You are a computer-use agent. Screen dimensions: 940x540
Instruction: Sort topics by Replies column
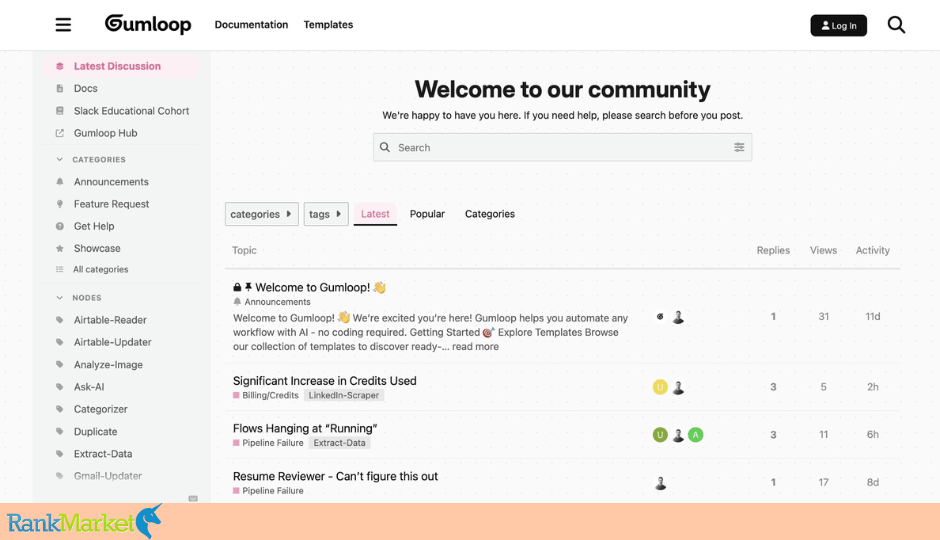click(x=773, y=250)
